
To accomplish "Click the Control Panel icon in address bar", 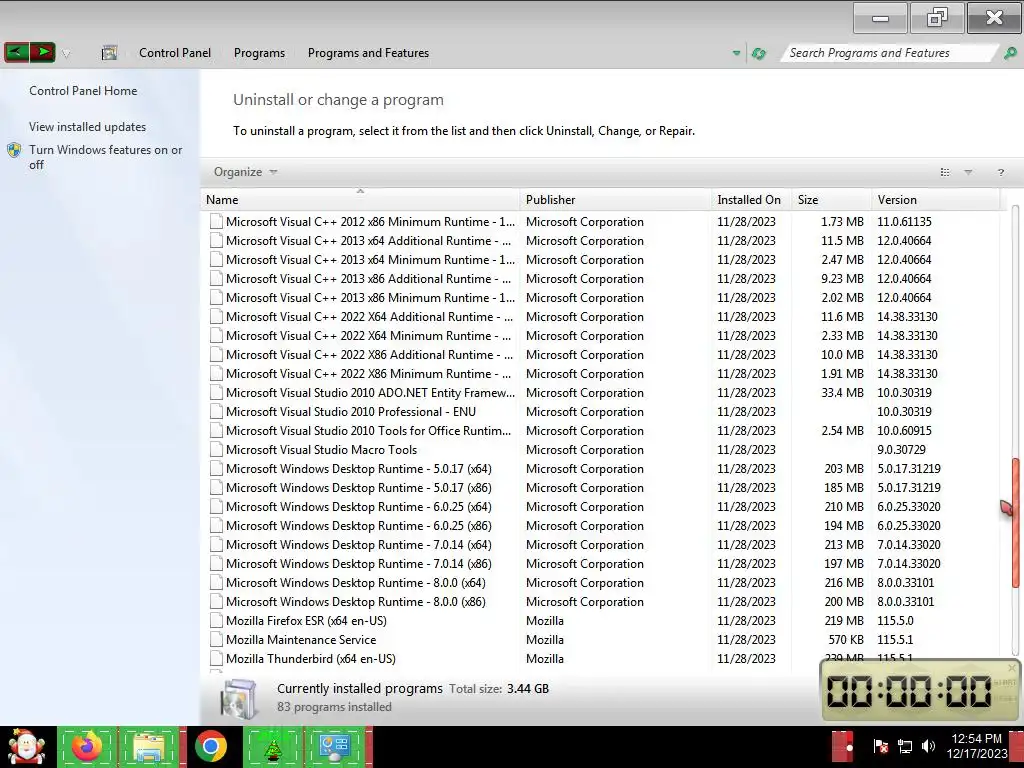I will click(x=109, y=53).
